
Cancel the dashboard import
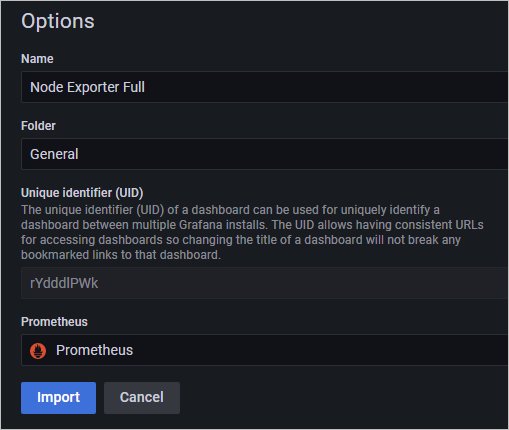(x=142, y=398)
